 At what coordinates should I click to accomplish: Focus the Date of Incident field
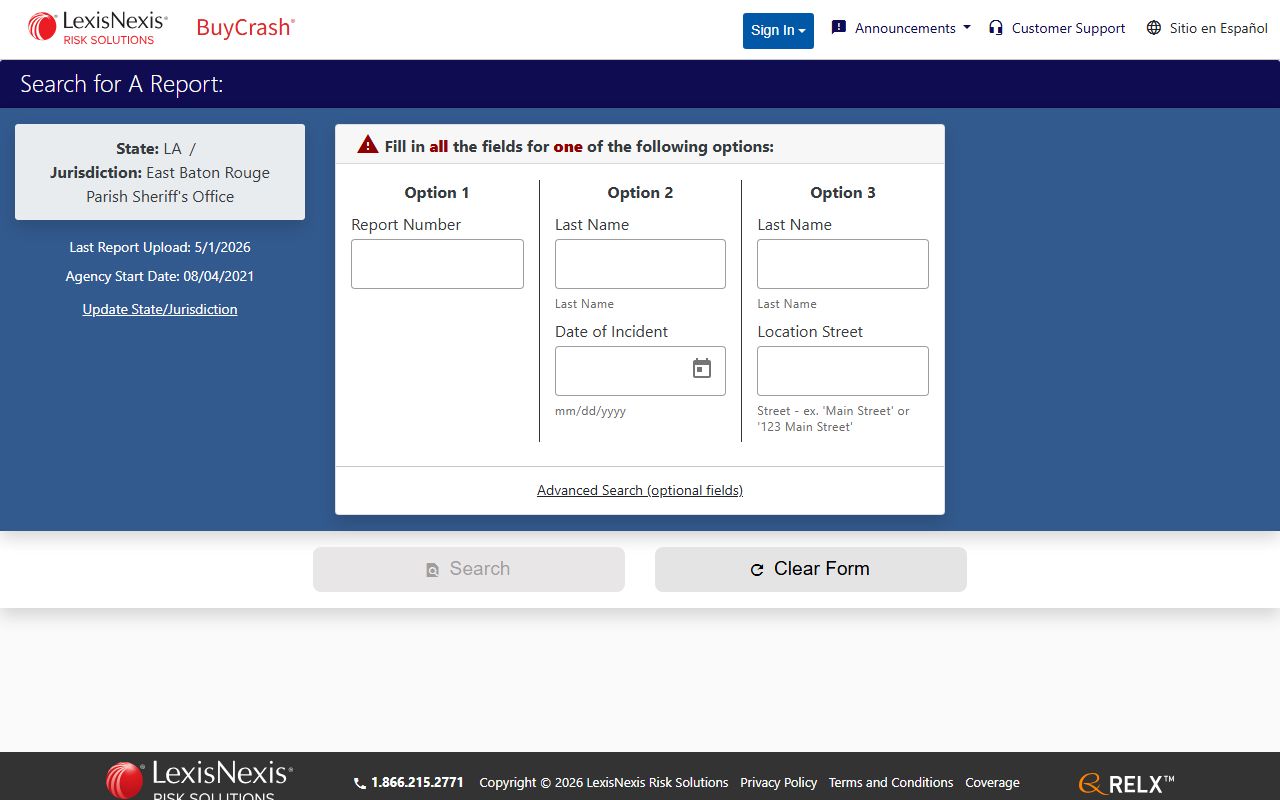tap(640, 371)
